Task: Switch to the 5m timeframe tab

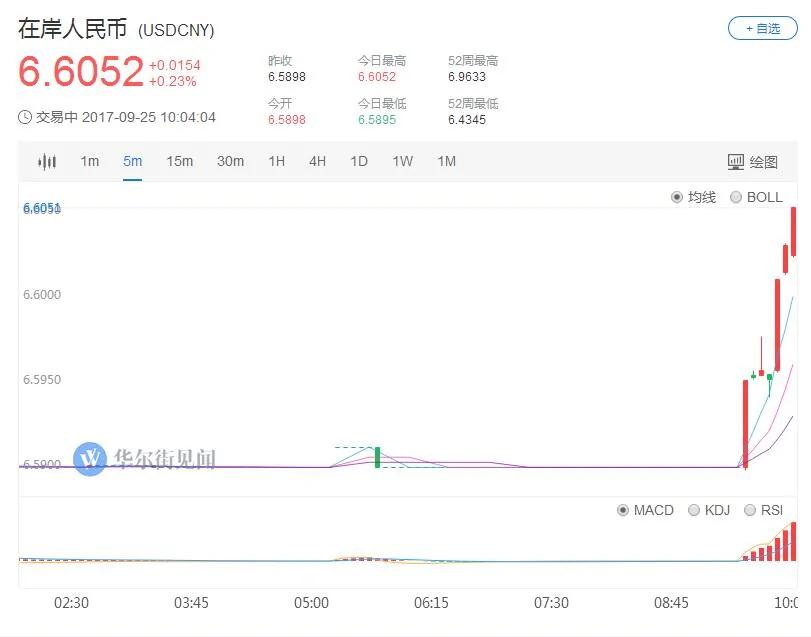Action: tap(132, 161)
